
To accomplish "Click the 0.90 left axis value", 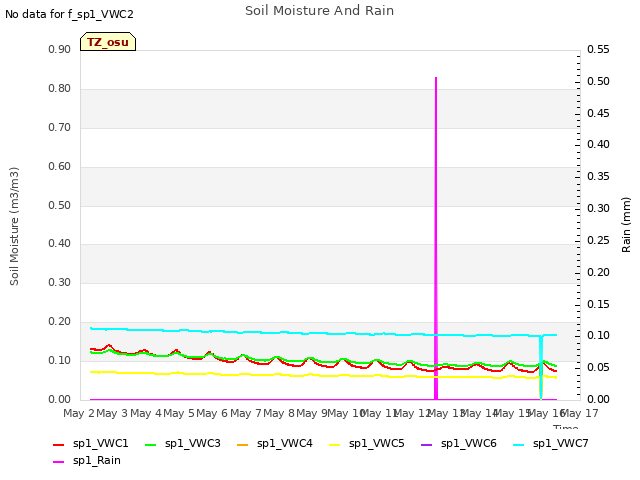I will (x=60, y=50).
